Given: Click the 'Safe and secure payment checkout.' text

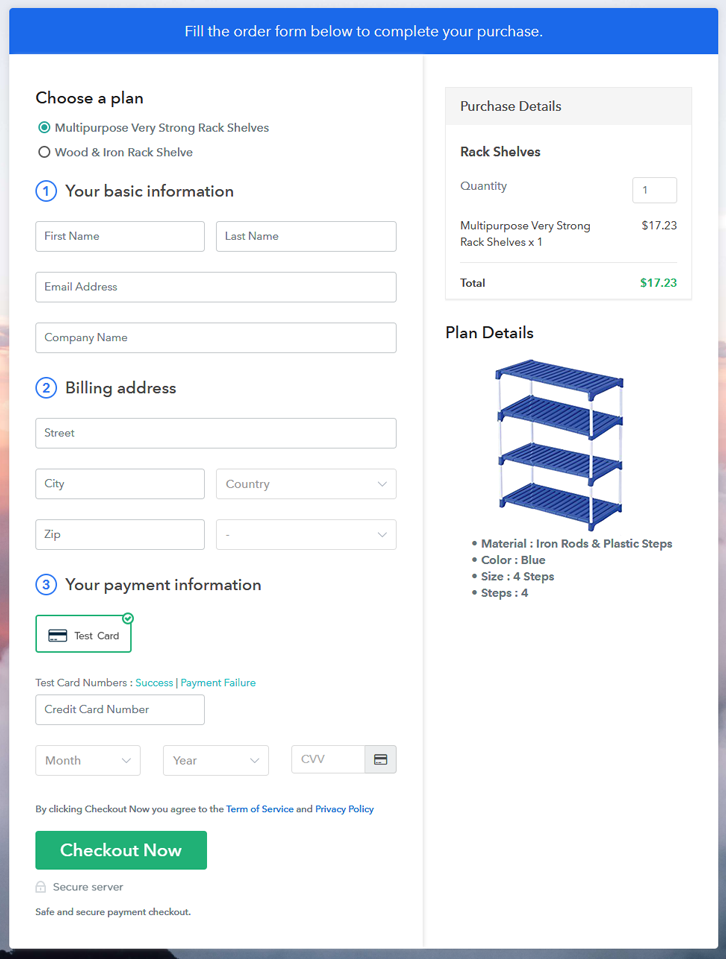Looking at the screenshot, I should (x=113, y=912).
